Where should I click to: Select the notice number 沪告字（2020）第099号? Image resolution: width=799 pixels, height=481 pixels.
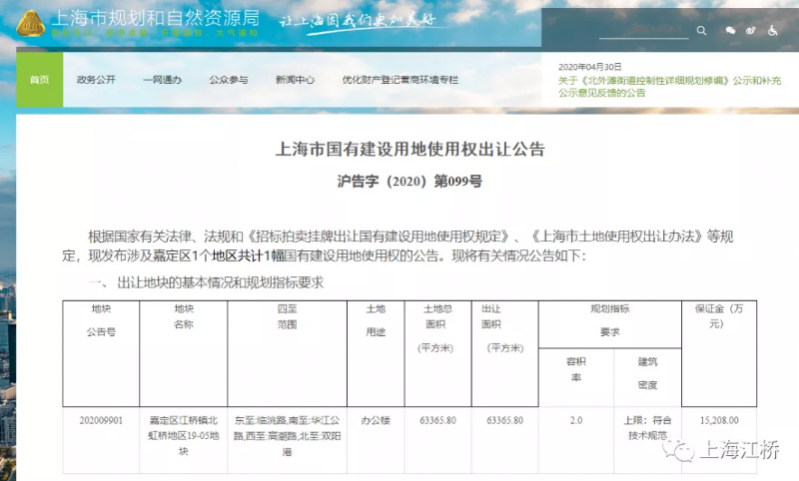(410, 181)
